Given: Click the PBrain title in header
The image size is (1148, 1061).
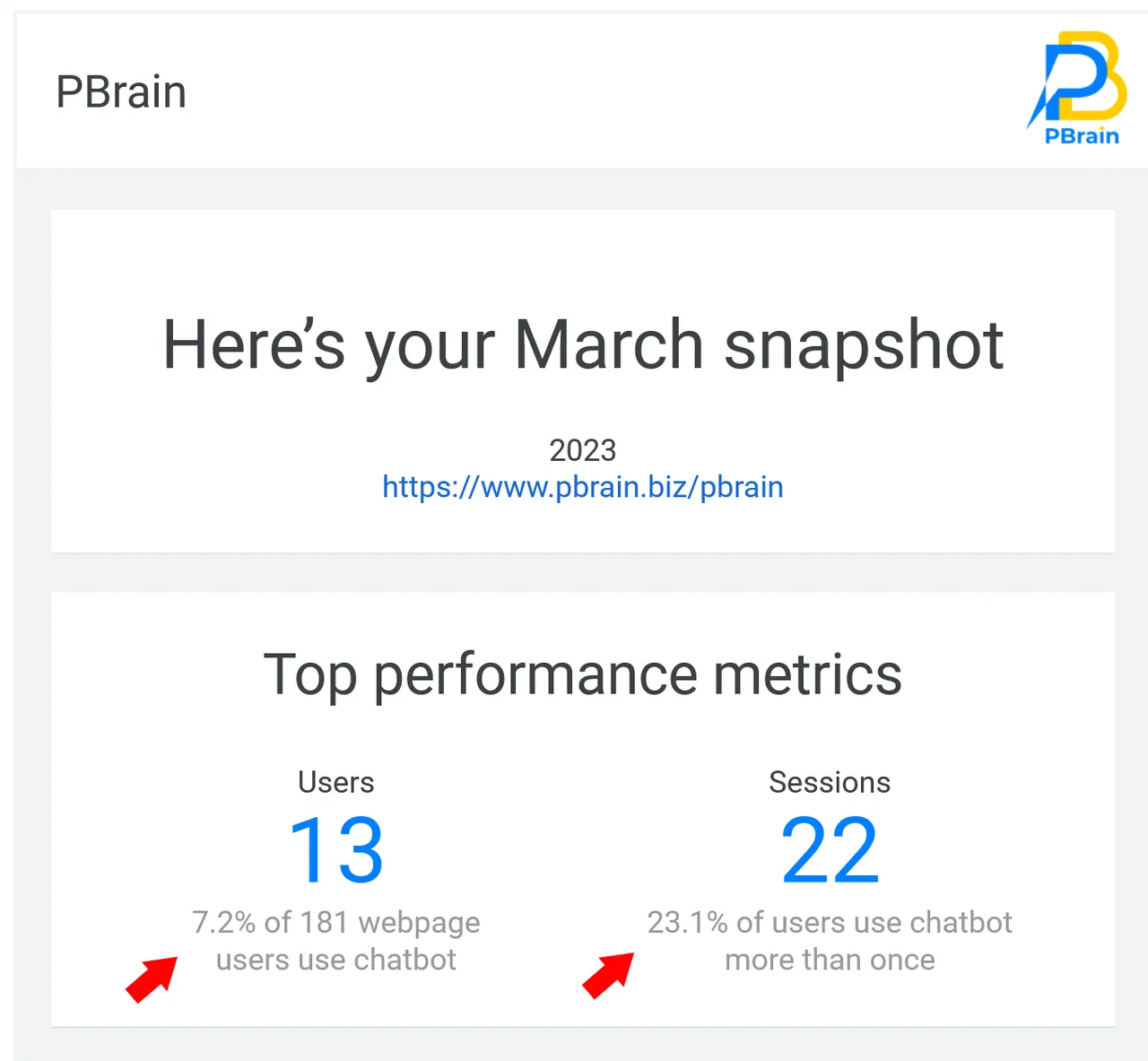Looking at the screenshot, I should click(121, 91).
